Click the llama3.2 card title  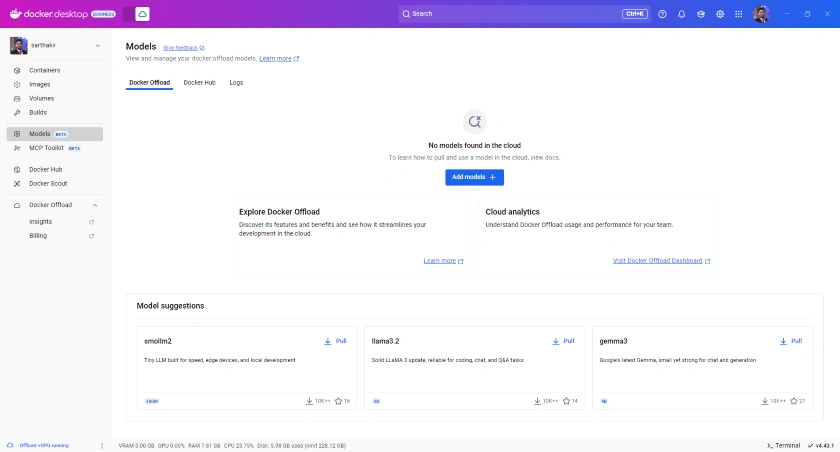(x=385, y=341)
